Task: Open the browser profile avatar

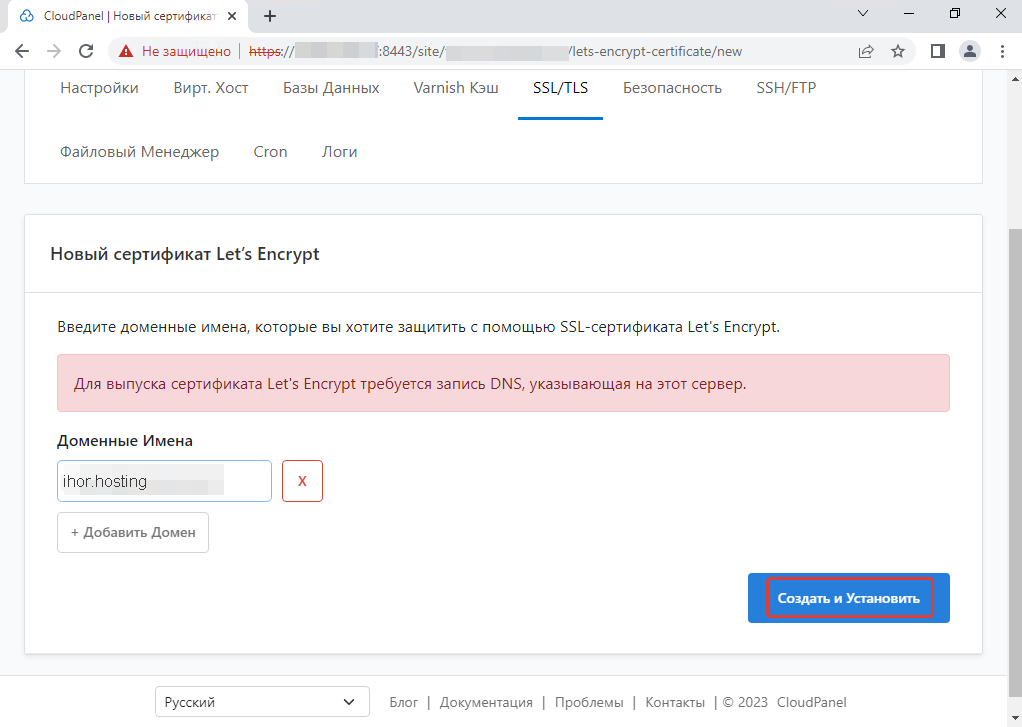Action: coord(969,50)
